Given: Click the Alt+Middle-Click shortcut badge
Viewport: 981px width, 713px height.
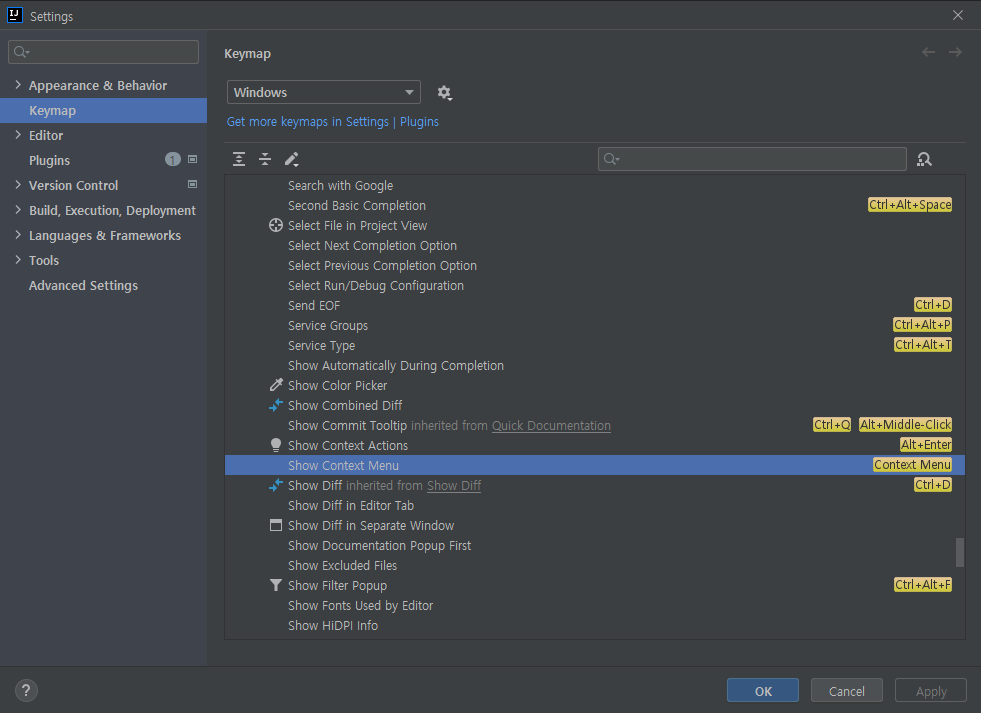Looking at the screenshot, I should 905,425.
